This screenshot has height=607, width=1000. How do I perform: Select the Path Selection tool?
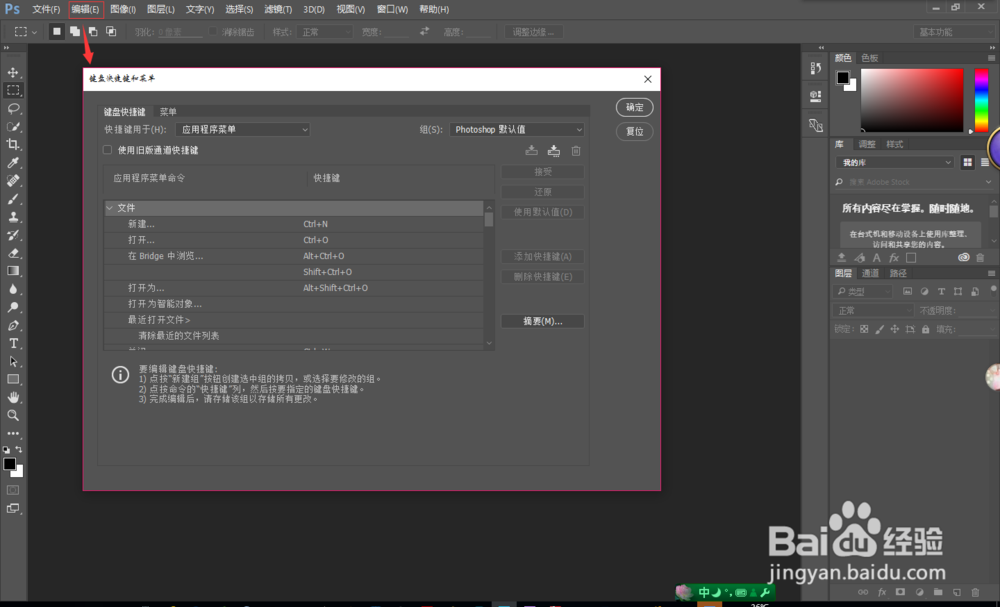[x=13, y=361]
